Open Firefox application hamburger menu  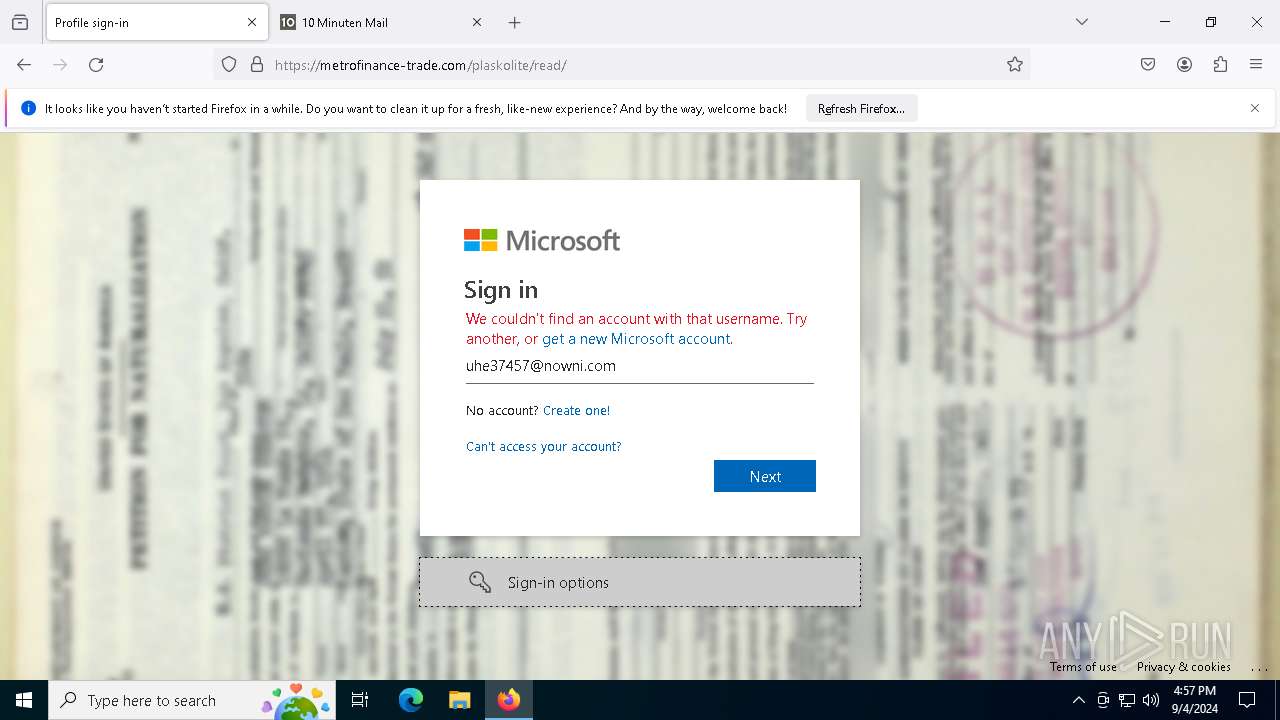click(x=1256, y=65)
